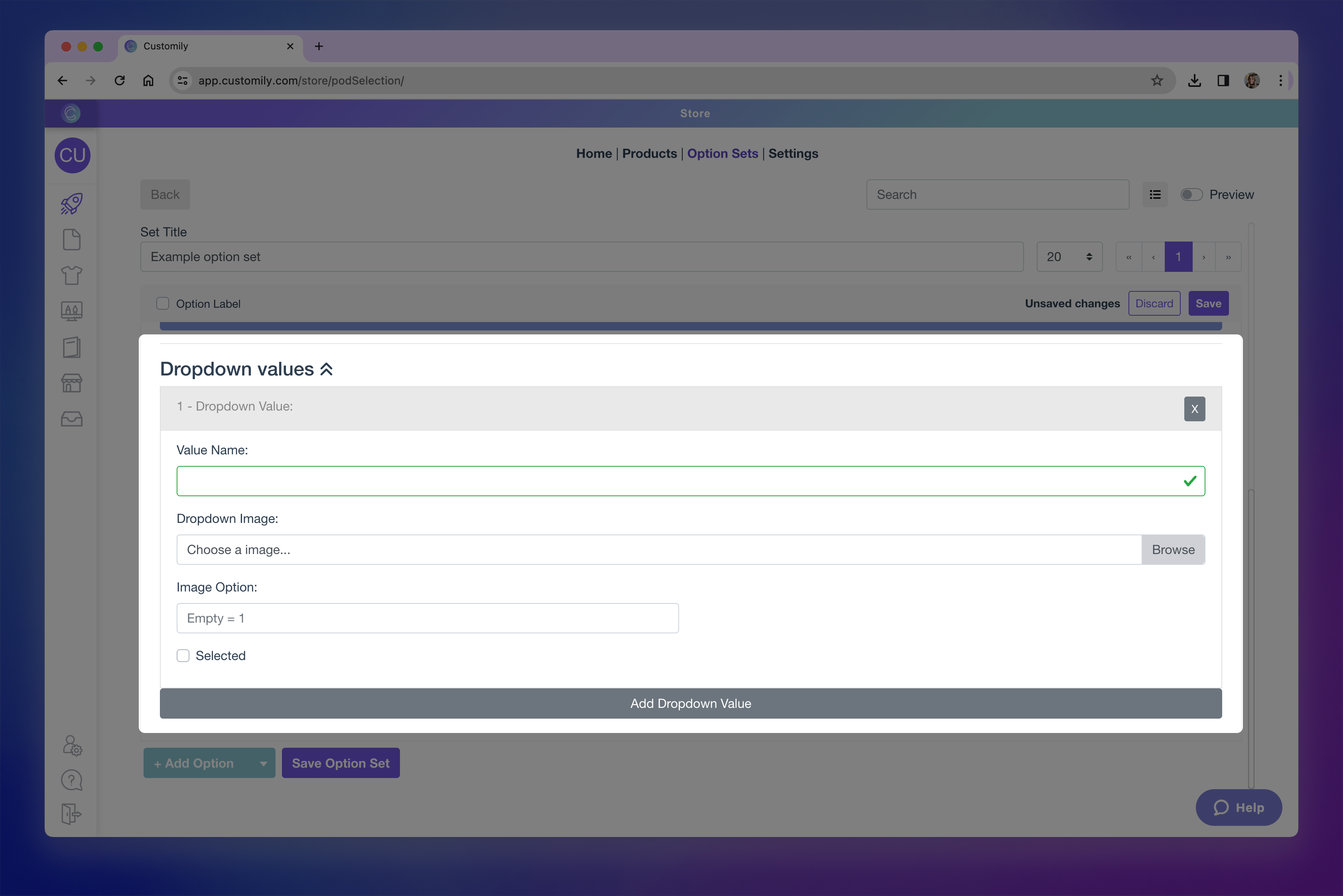Click the rocket icon in sidebar
This screenshot has height=896, width=1343.
(72, 203)
